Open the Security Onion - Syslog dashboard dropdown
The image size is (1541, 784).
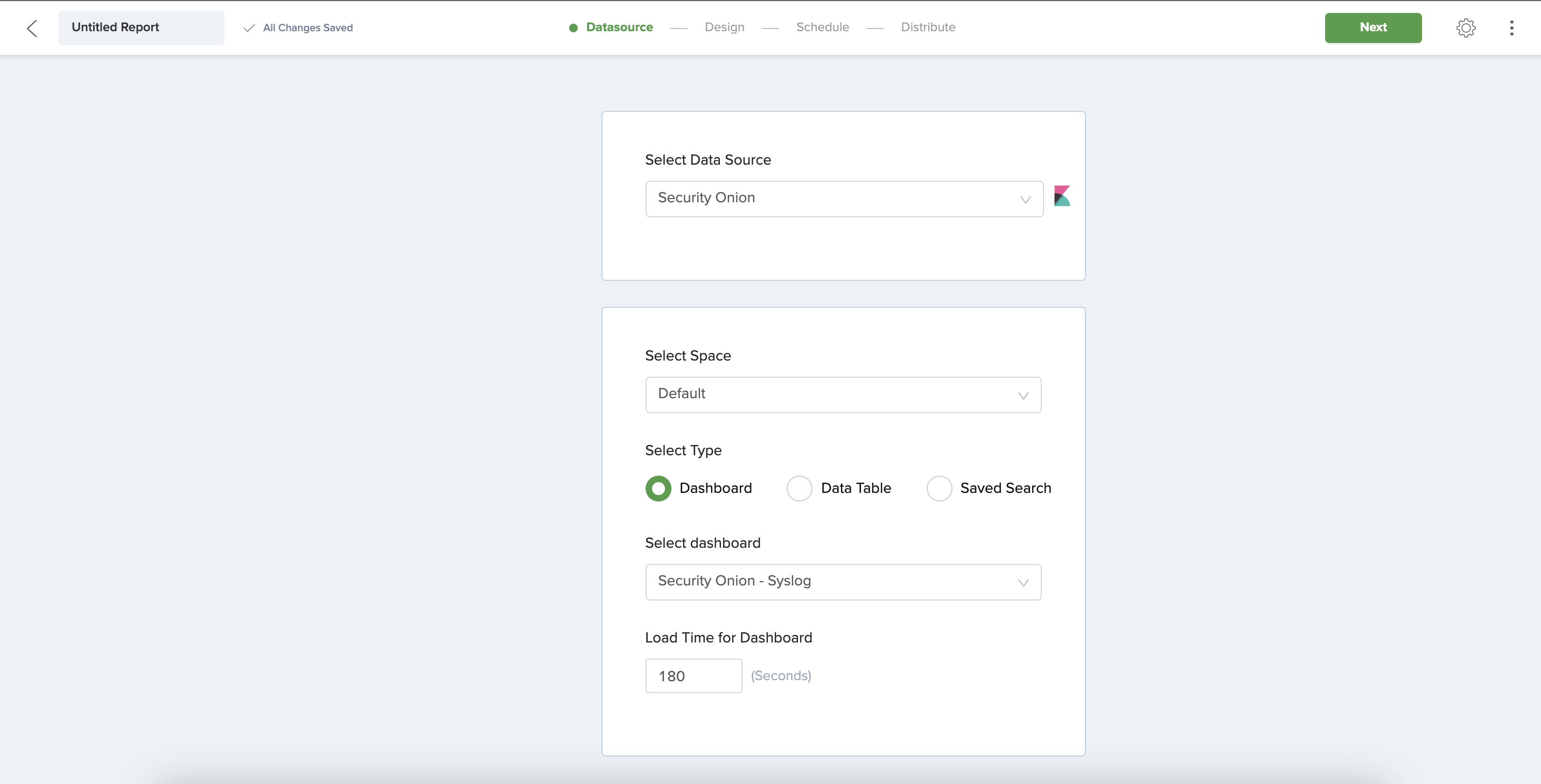(837, 582)
